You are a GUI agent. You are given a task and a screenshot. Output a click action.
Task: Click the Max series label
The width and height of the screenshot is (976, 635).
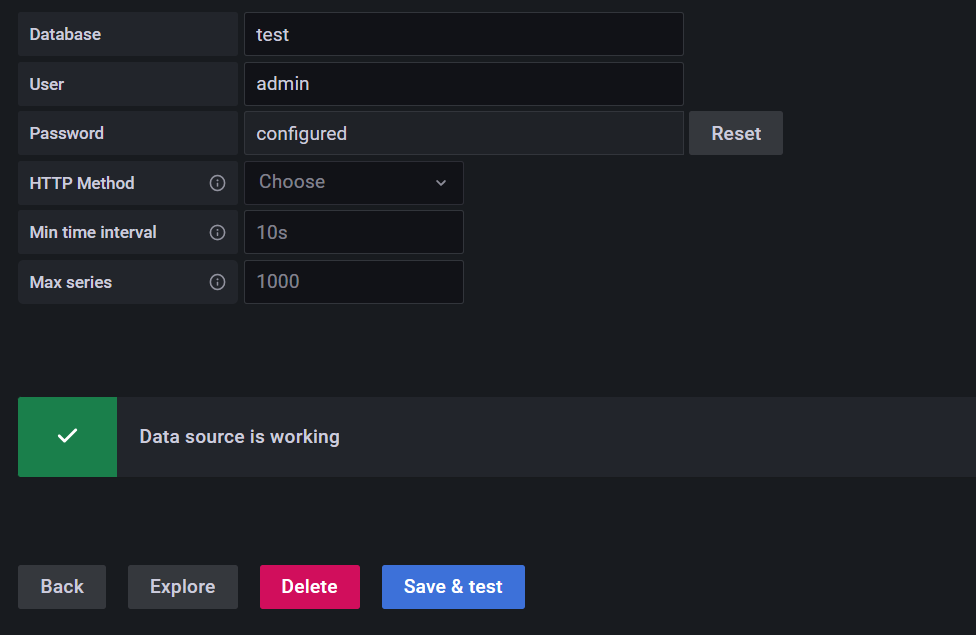tap(71, 282)
